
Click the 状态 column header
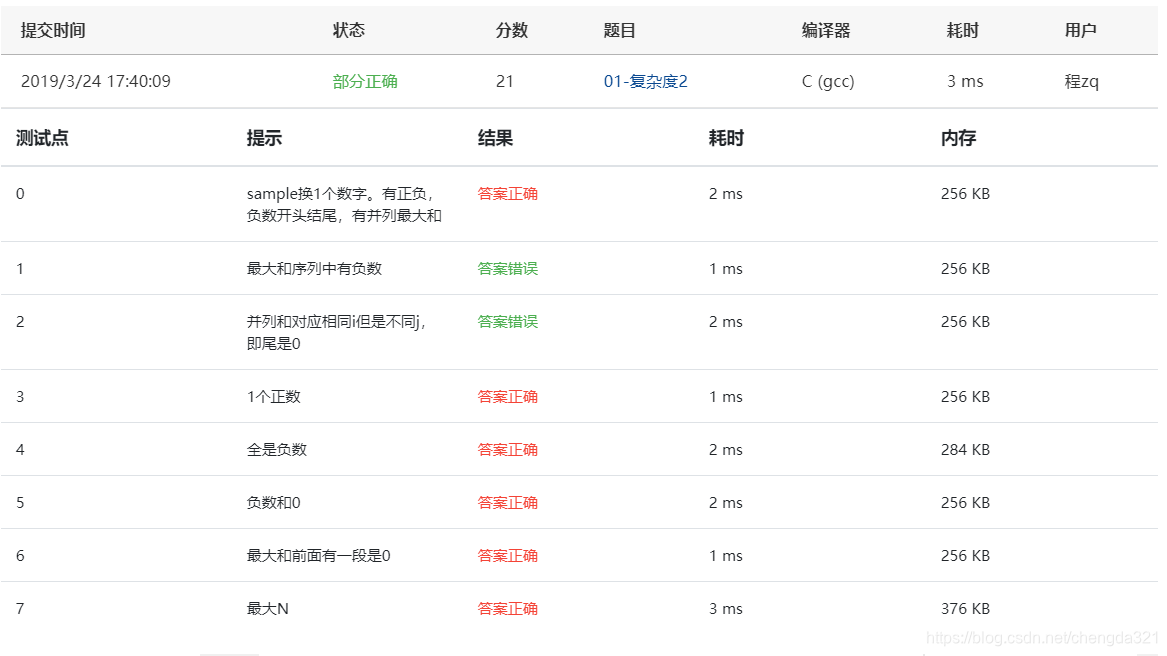pos(348,31)
